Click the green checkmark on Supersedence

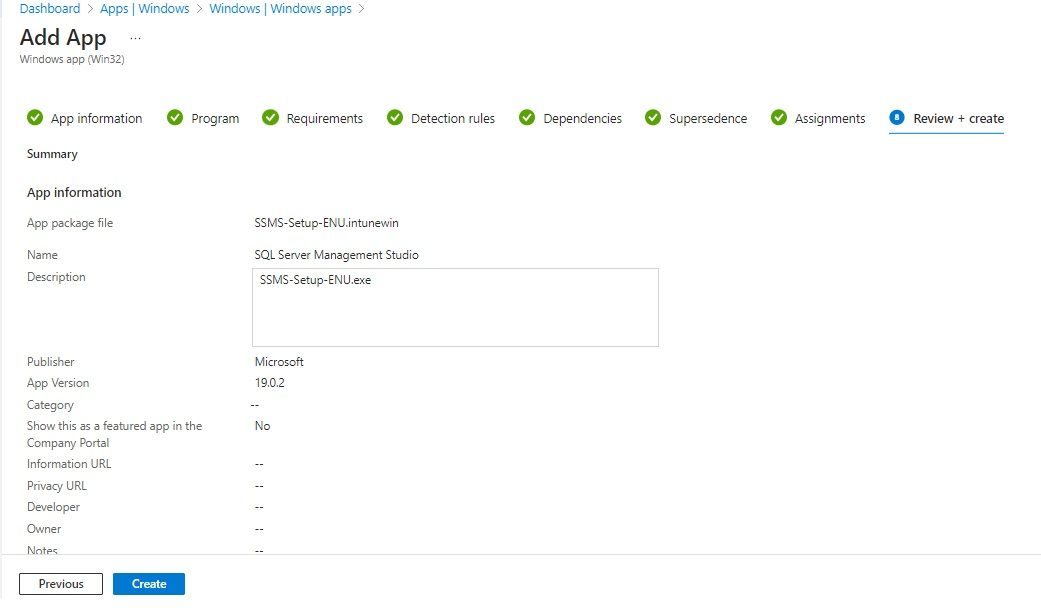652,118
